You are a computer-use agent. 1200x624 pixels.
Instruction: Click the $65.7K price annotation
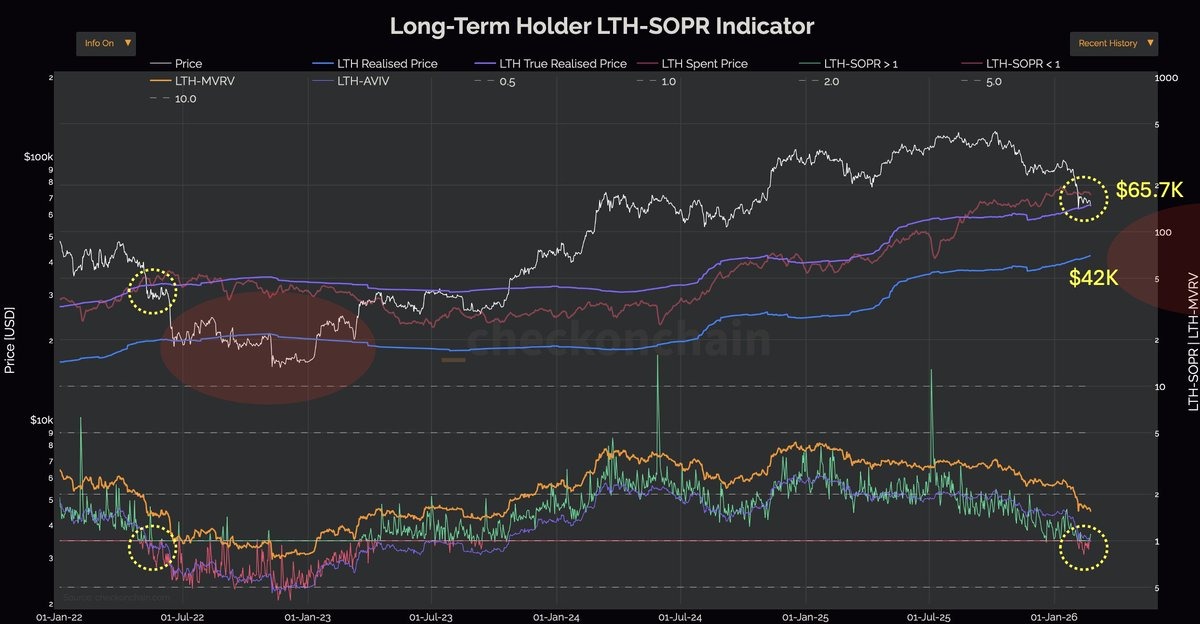click(1148, 188)
